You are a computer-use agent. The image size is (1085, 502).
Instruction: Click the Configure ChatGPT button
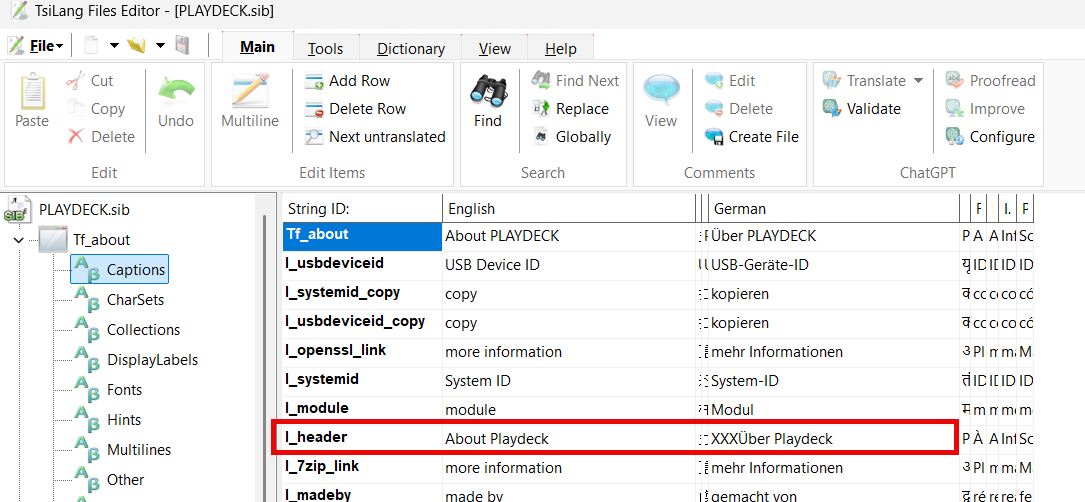[x=989, y=137]
